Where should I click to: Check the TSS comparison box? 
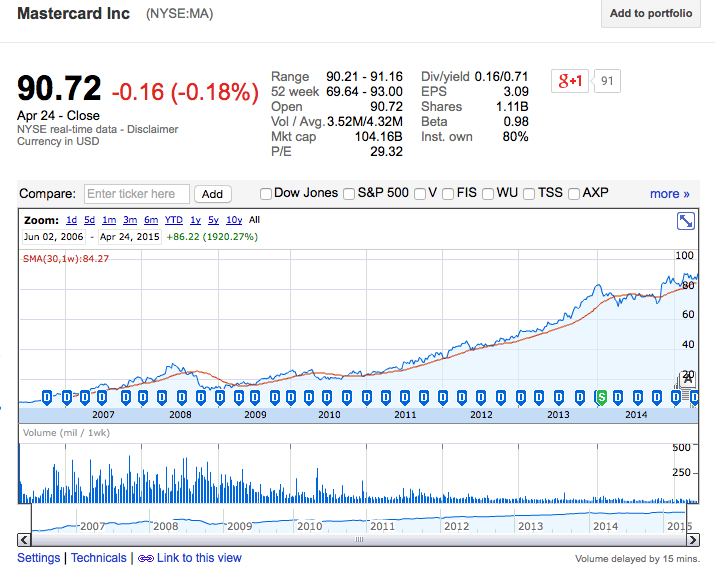529,194
